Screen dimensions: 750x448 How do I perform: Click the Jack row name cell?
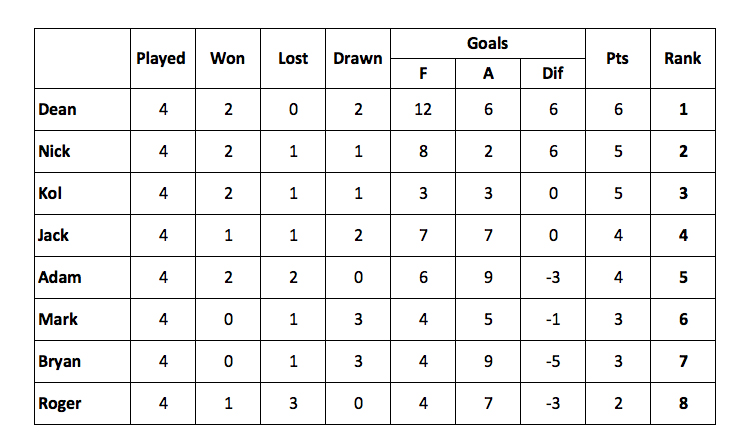pyautogui.click(x=82, y=236)
